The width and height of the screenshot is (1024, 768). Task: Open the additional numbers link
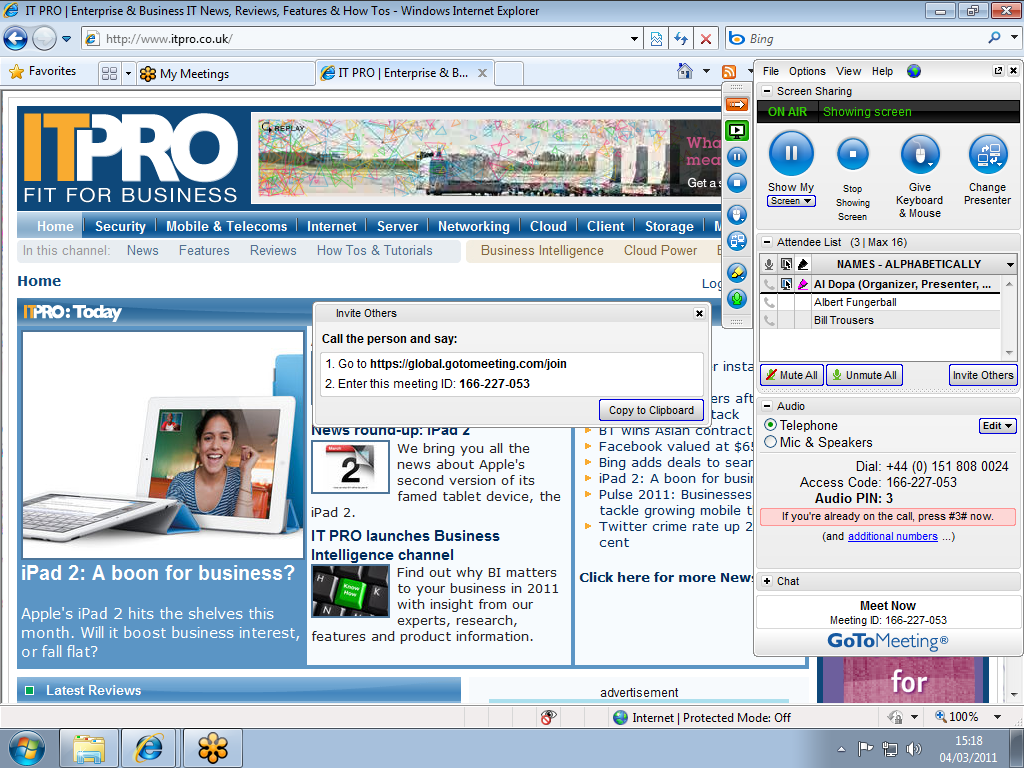[x=893, y=536]
